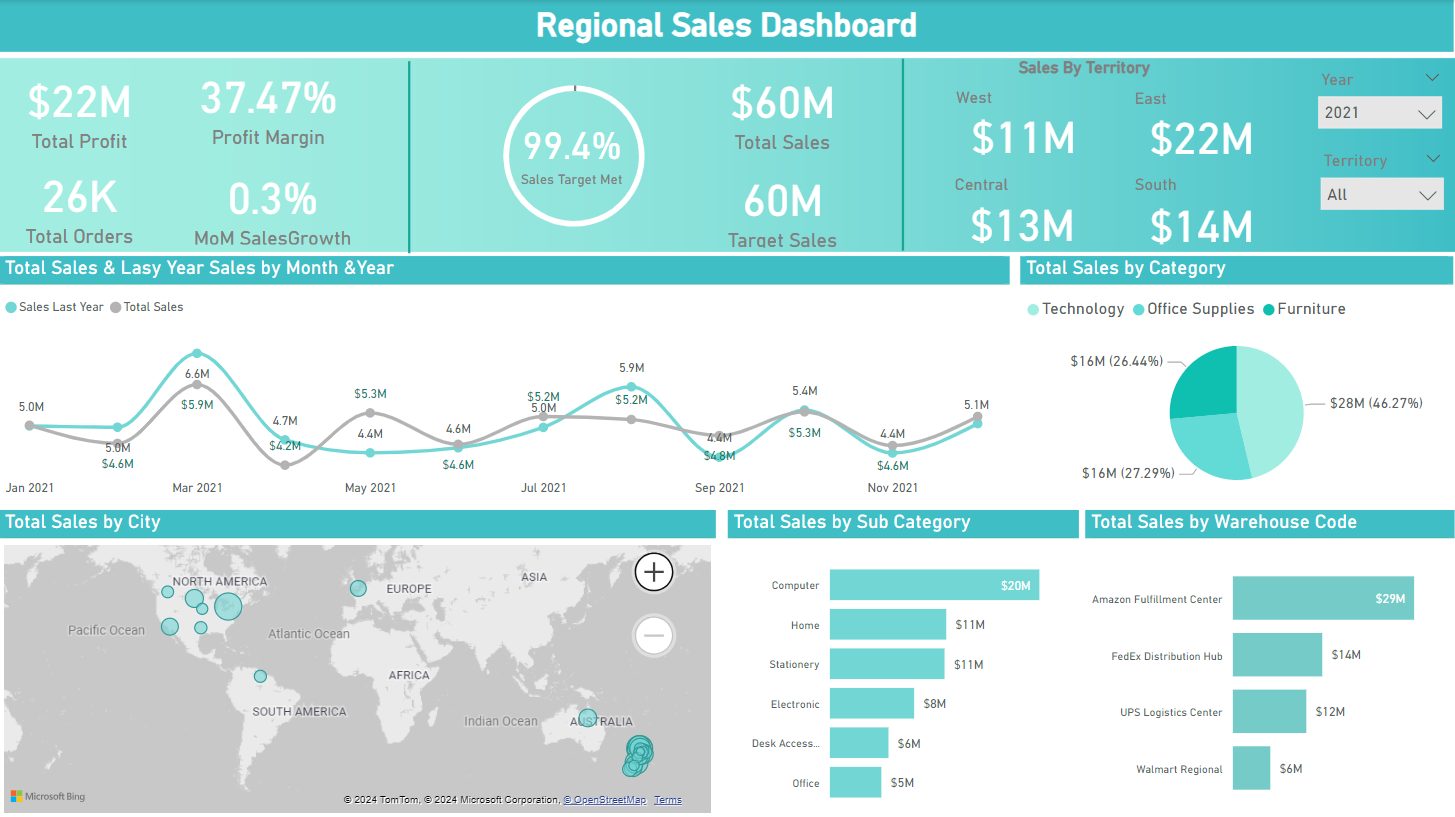Image resolution: width=1455 pixels, height=817 pixels.
Task: Select the UPS Logistics Center bar
Action: [x=1269, y=712]
